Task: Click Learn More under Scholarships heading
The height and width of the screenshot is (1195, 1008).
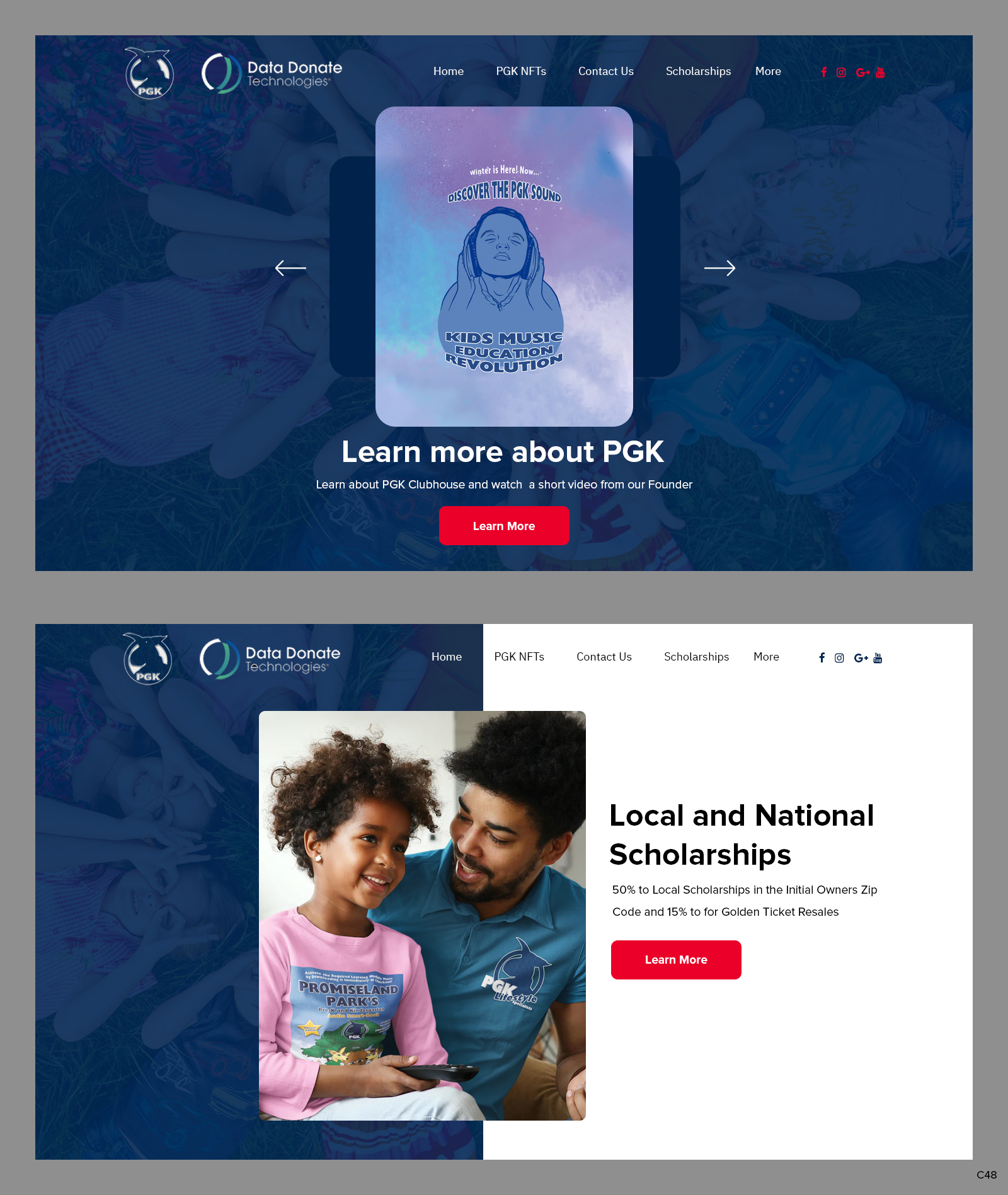Action: [676, 960]
